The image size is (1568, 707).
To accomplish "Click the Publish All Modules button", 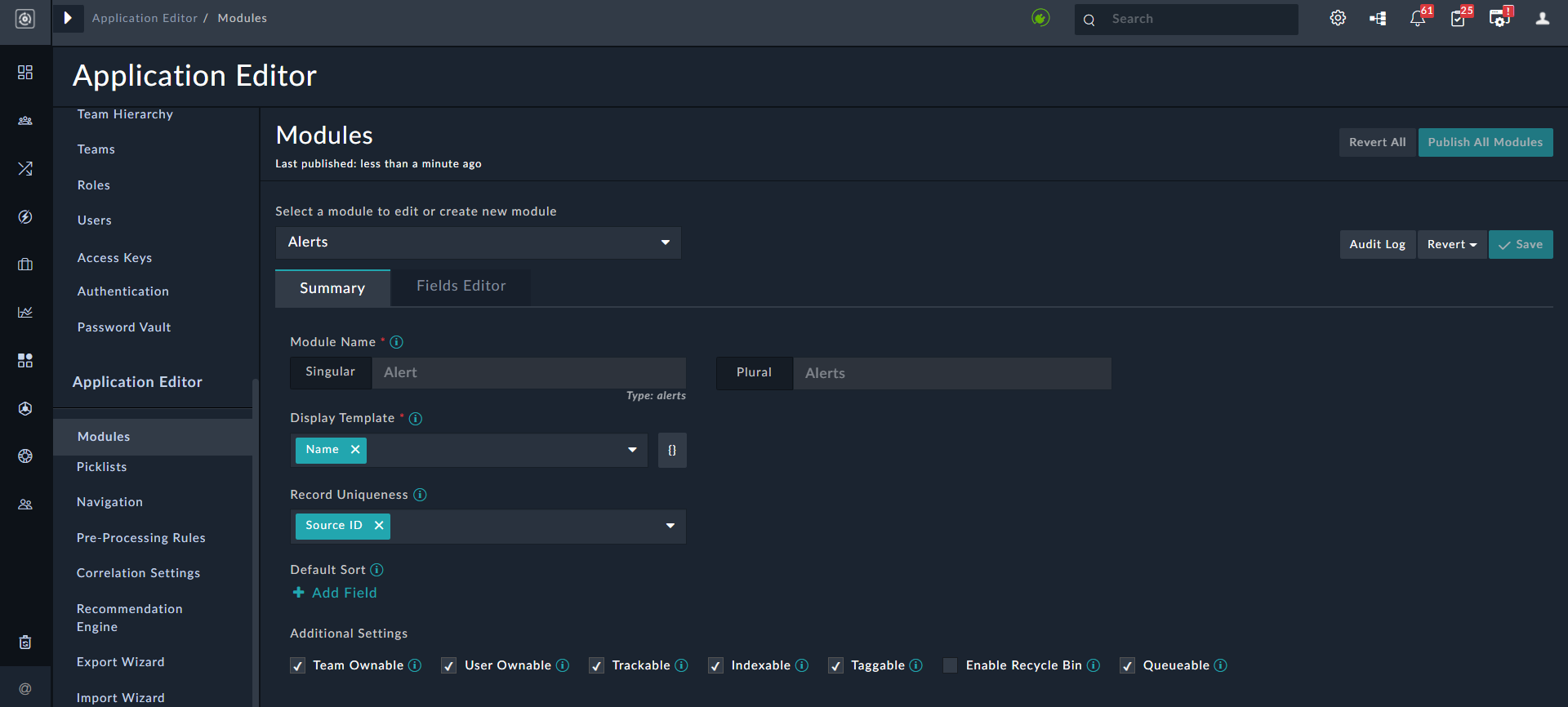I will coord(1486,142).
